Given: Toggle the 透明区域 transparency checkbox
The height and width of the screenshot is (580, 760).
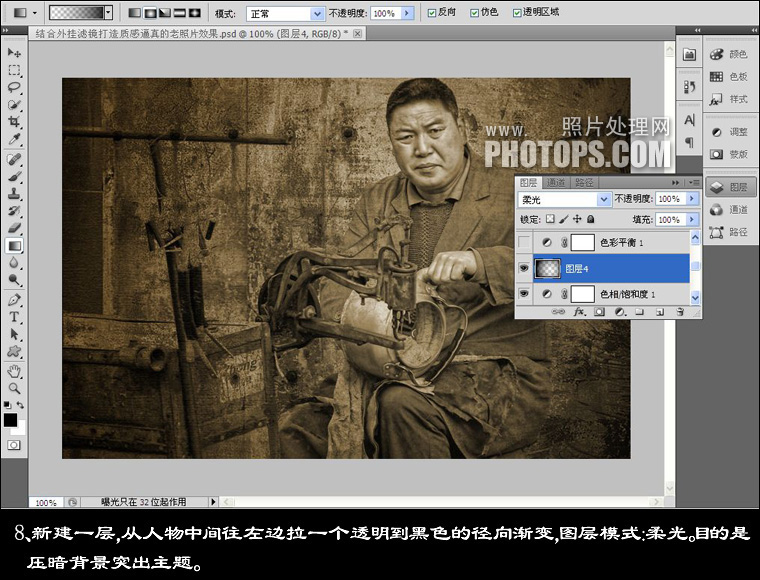Looking at the screenshot, I should point(517,13).
